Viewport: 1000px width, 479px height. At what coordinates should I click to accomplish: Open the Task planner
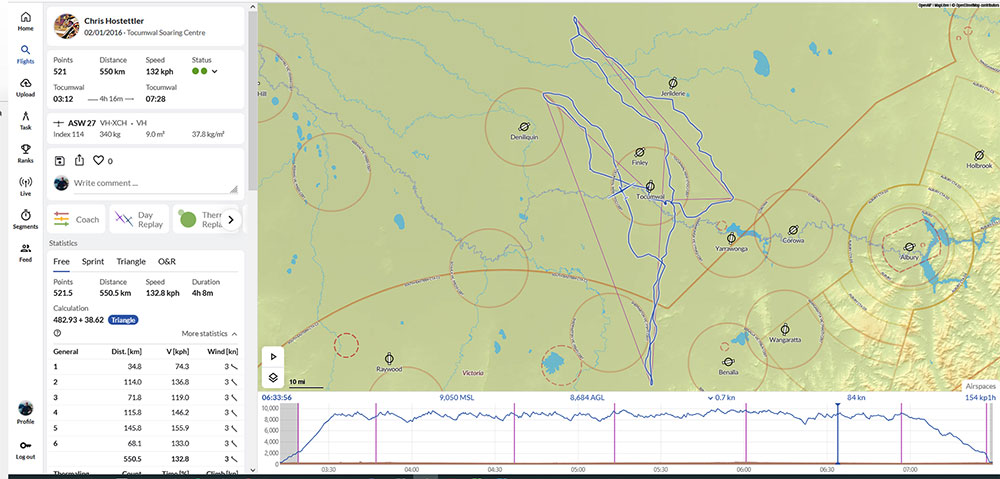(26, 121)
